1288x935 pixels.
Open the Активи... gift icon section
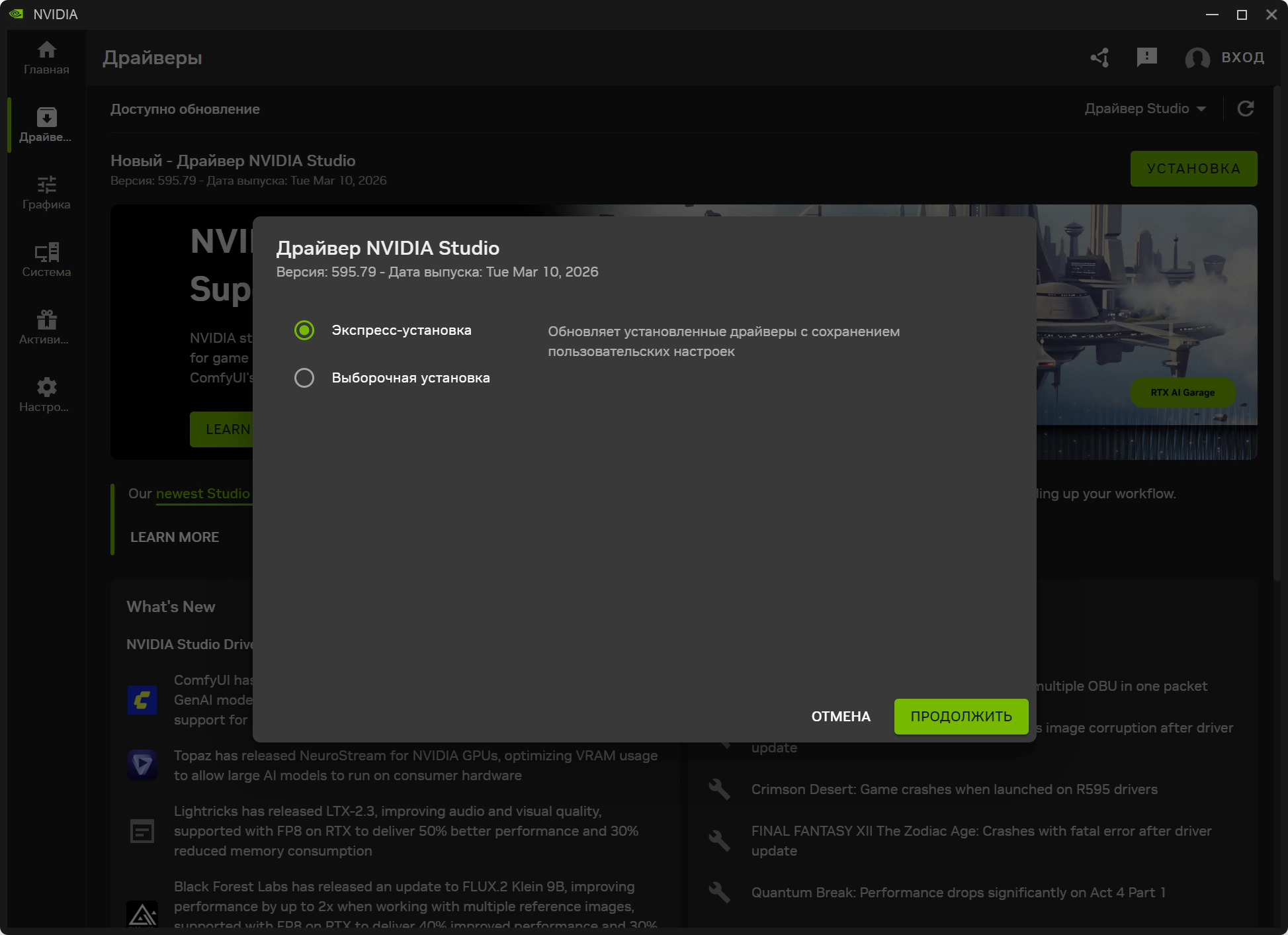point(46,328)
